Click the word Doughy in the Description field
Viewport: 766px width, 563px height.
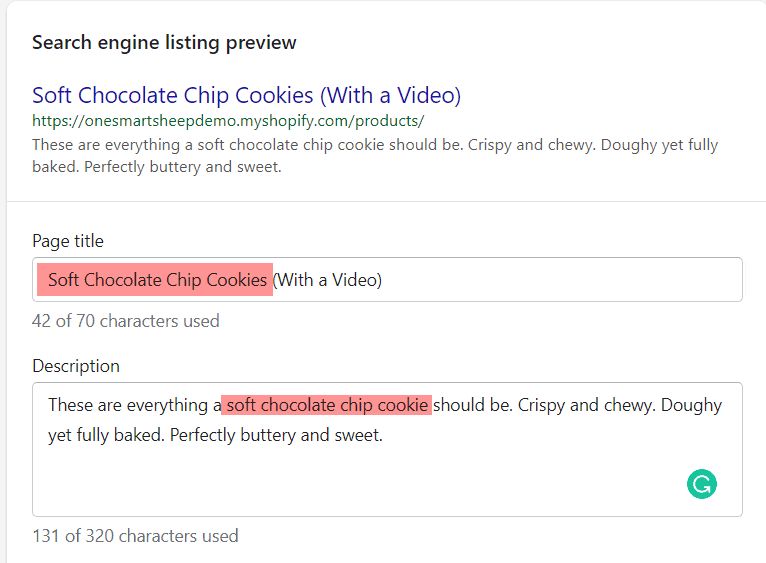pos(691,405)
